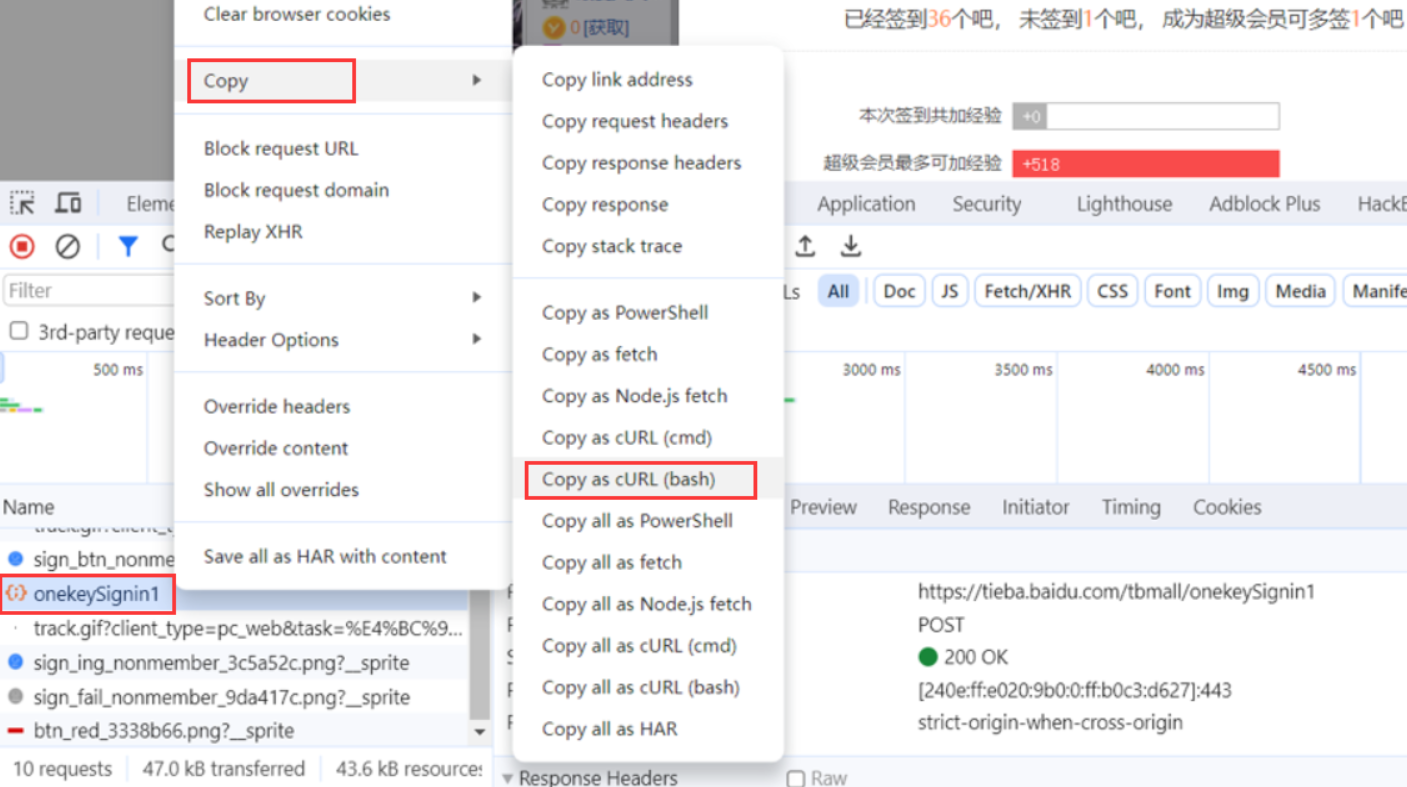Click the export HAR download icon

(x=850, y=246)
